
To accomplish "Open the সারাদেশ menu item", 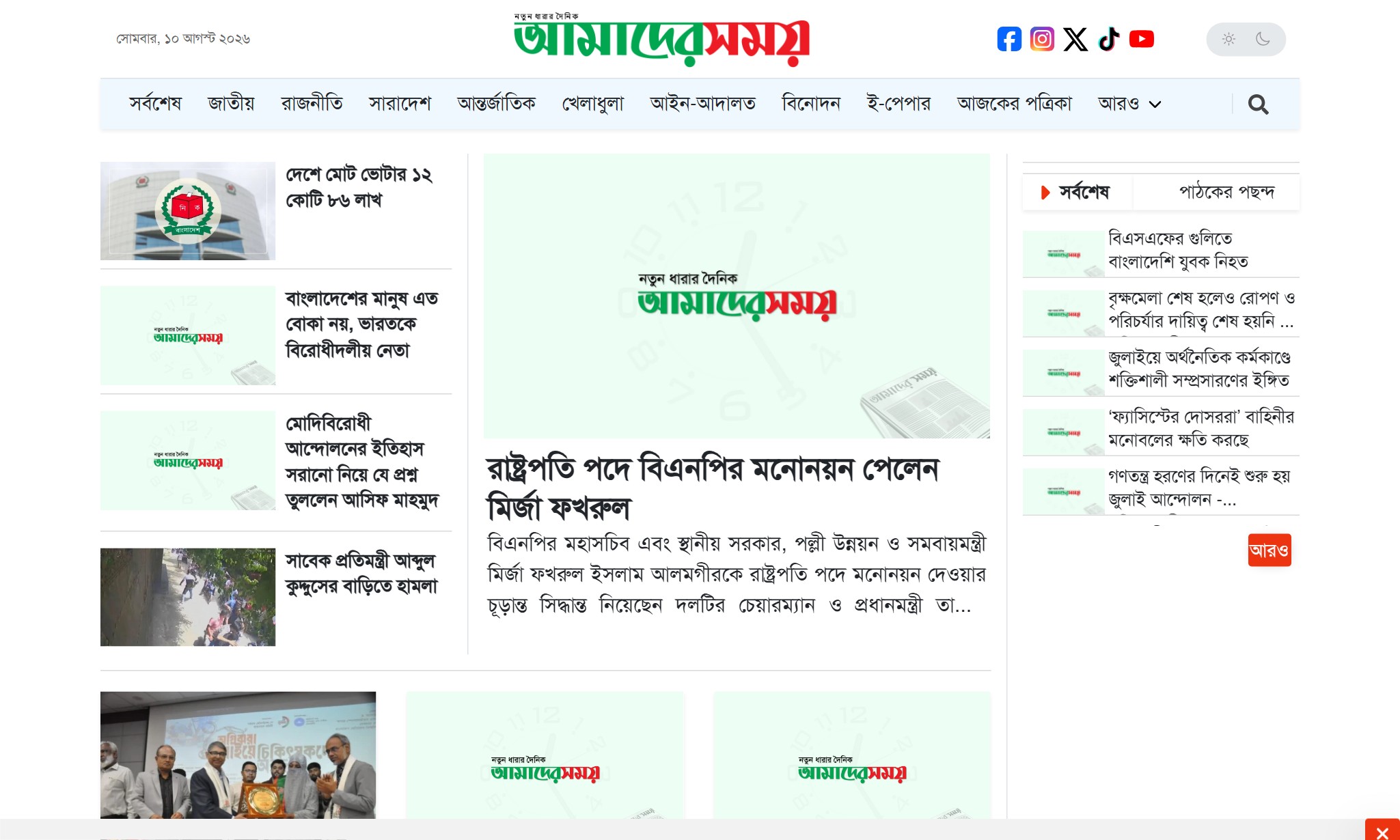I will click(400, 104).
